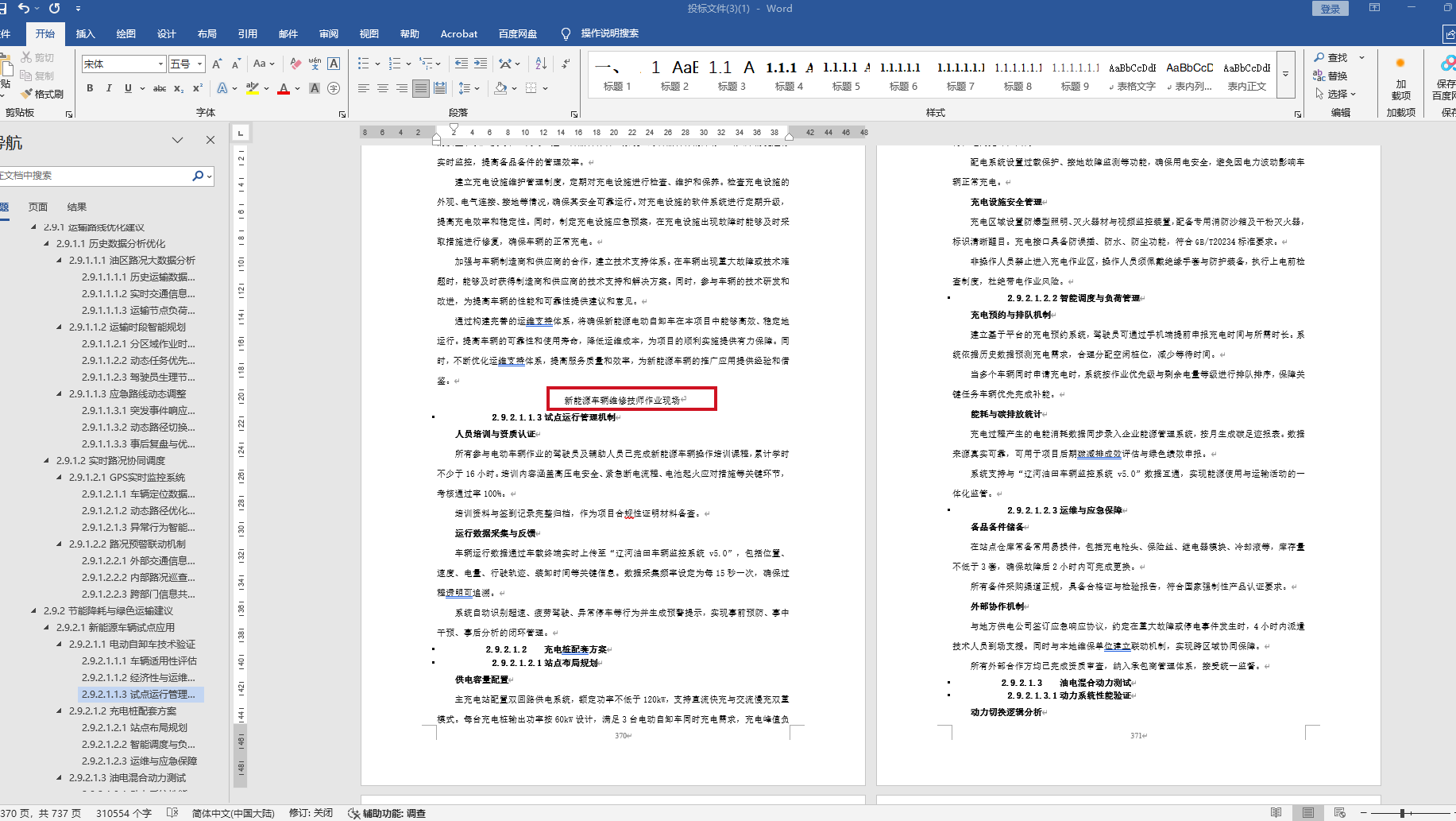Open navigation pane options chevron

point(177,140)
